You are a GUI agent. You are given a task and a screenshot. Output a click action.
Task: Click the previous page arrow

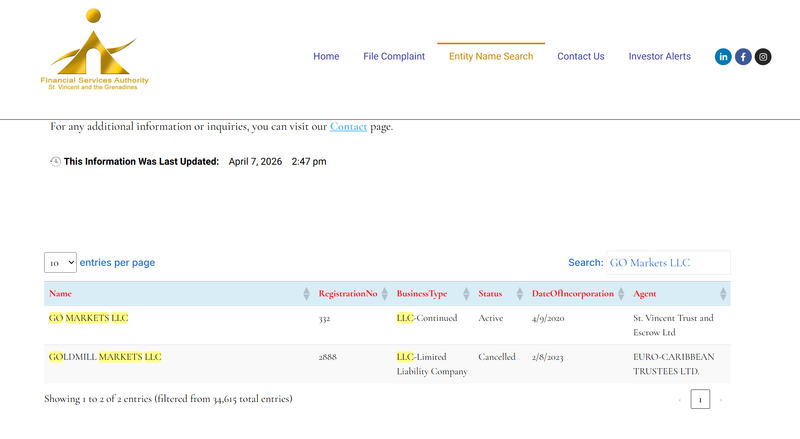click(x=680, y=400)
